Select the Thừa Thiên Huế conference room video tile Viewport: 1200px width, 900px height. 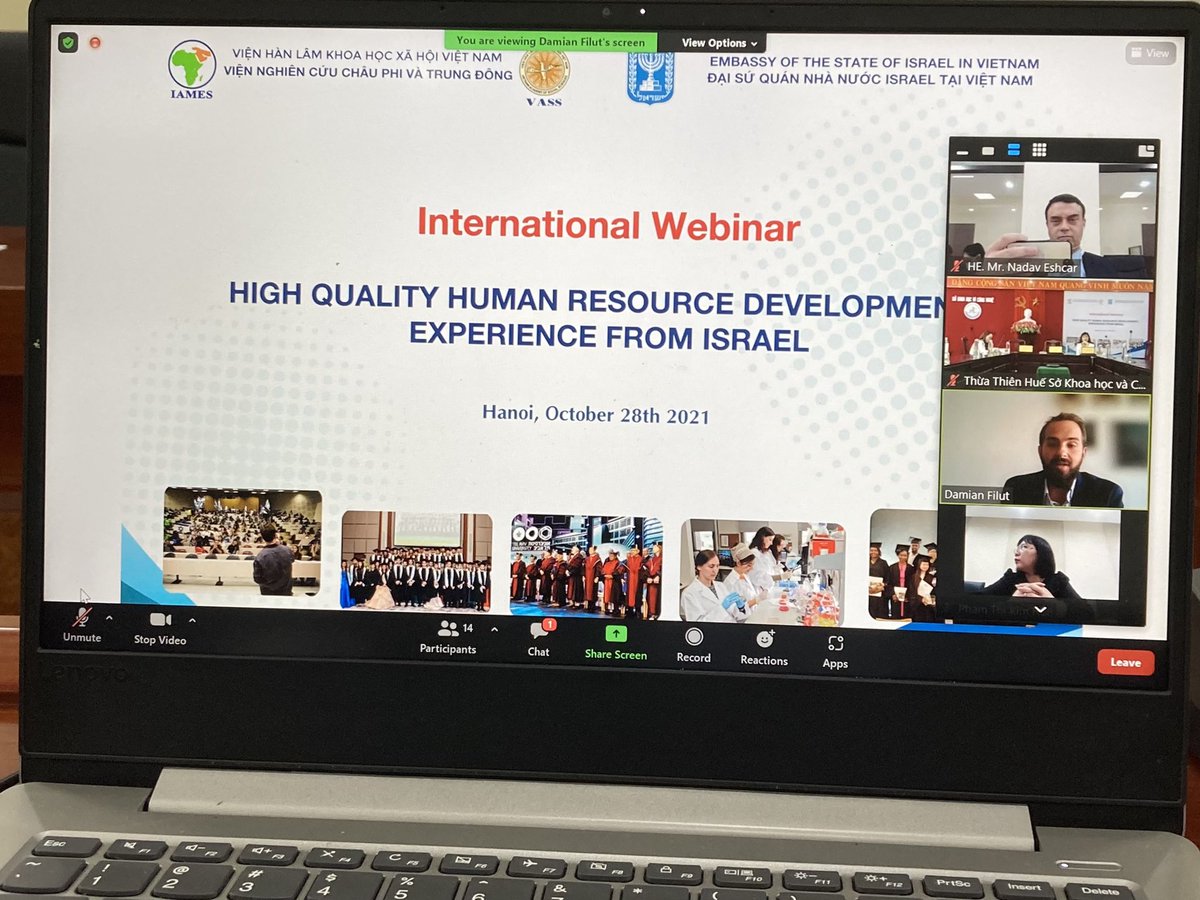pos(1049,334)
